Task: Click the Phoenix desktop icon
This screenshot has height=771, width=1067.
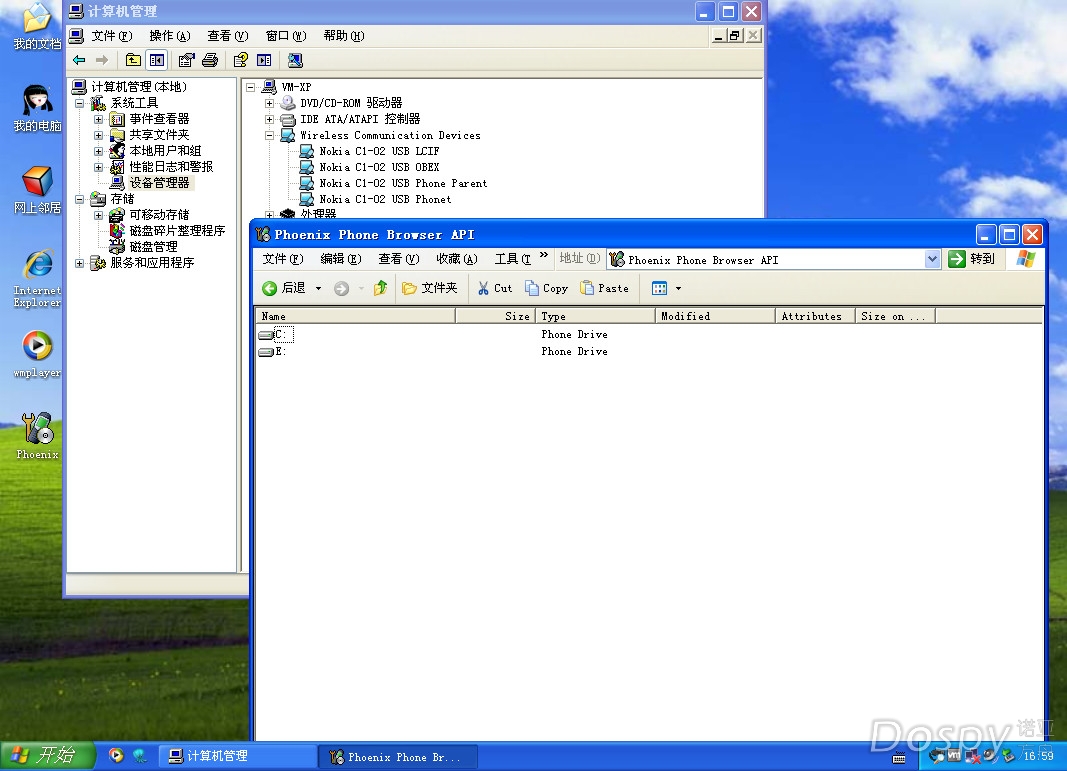Action: (37, 436)
